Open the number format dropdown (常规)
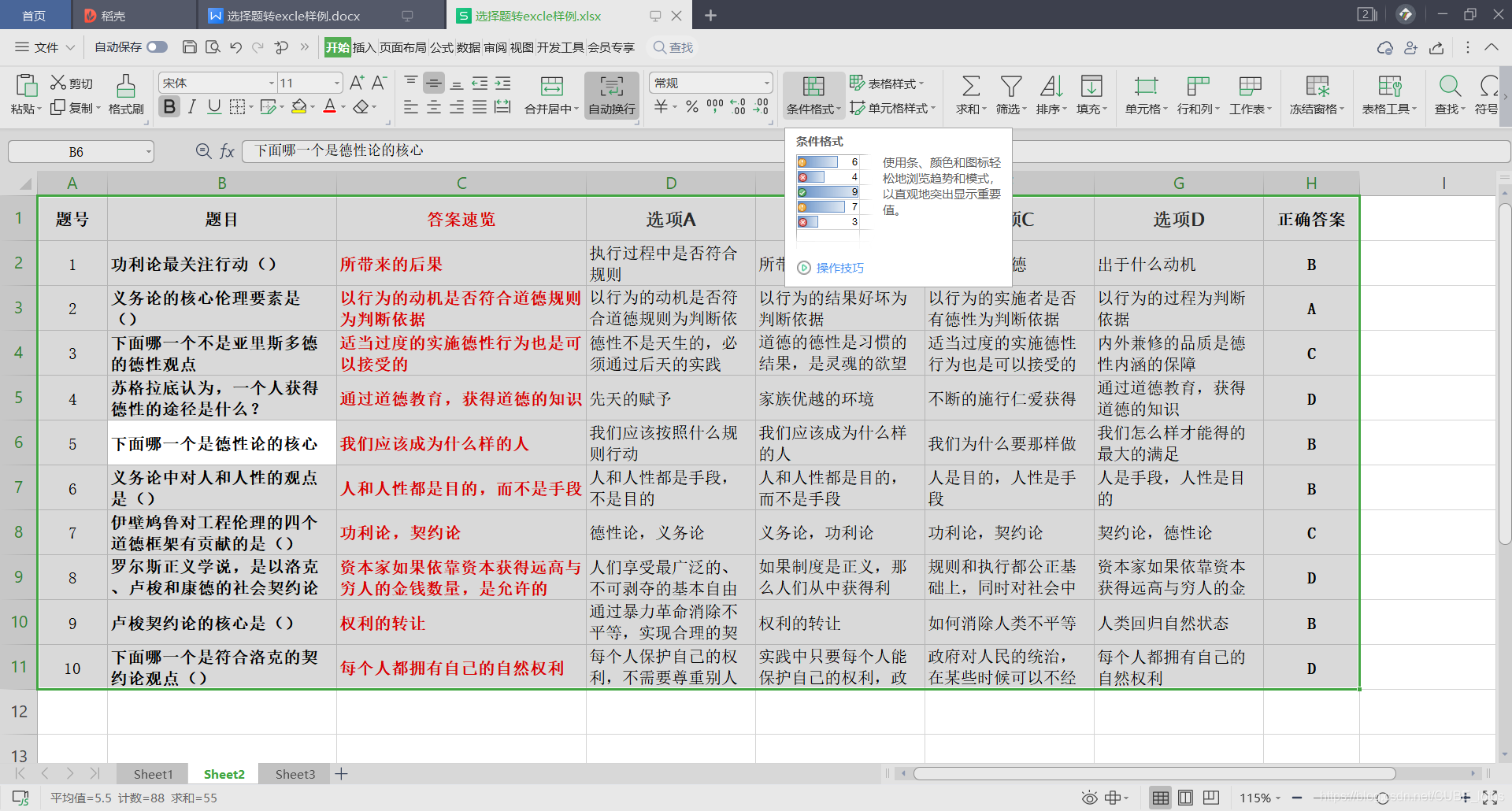 pyautogui.click(x=766, y=83)
